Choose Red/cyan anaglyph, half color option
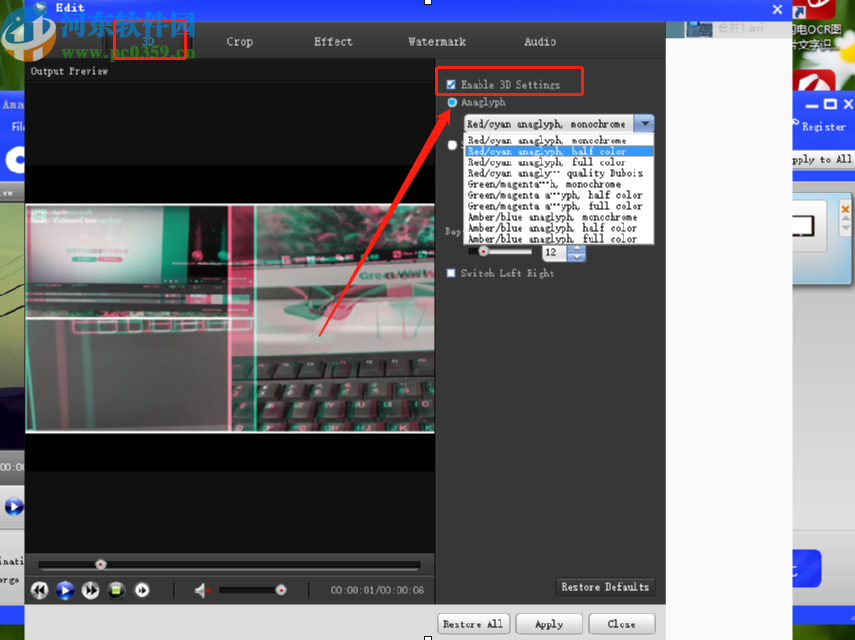This screenshot has height=640, width=855. tap(559, 151)
